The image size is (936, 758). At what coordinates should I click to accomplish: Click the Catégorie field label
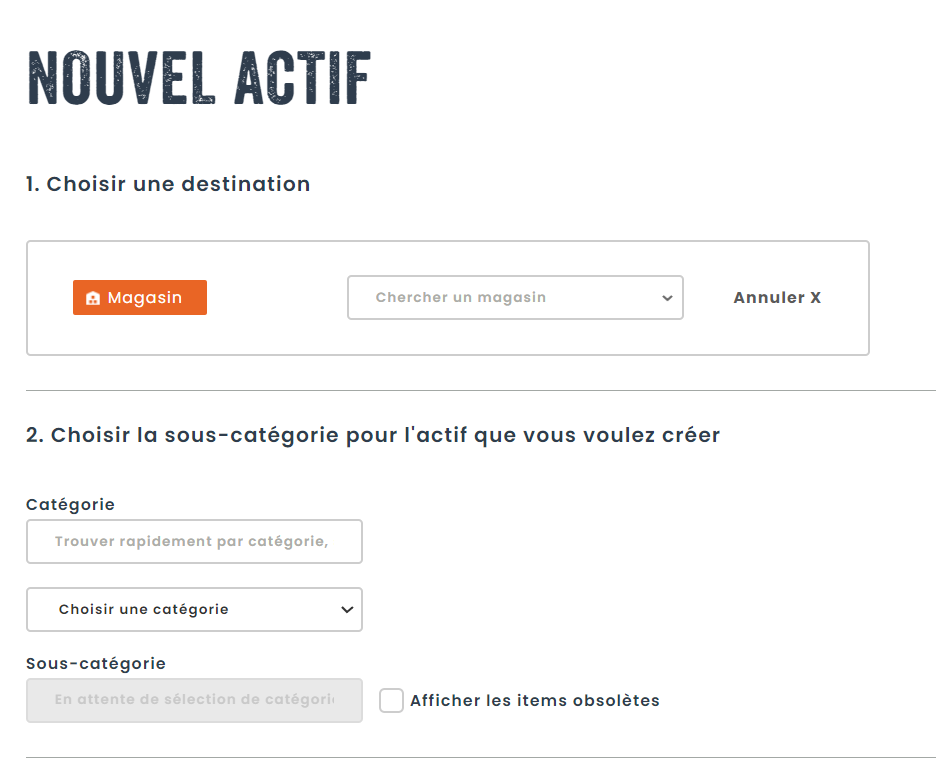(70, 505)
